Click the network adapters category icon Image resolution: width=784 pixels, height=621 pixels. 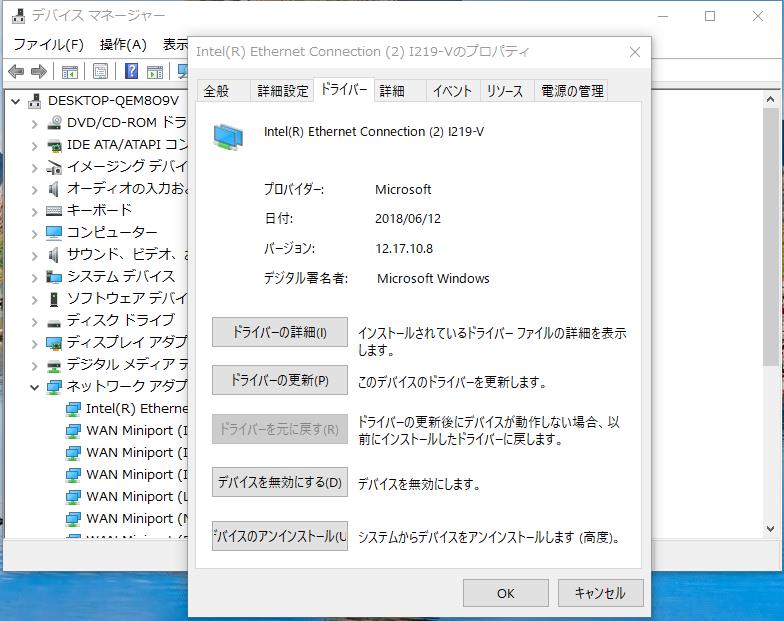pyautogui.click(x=54, y=386)
